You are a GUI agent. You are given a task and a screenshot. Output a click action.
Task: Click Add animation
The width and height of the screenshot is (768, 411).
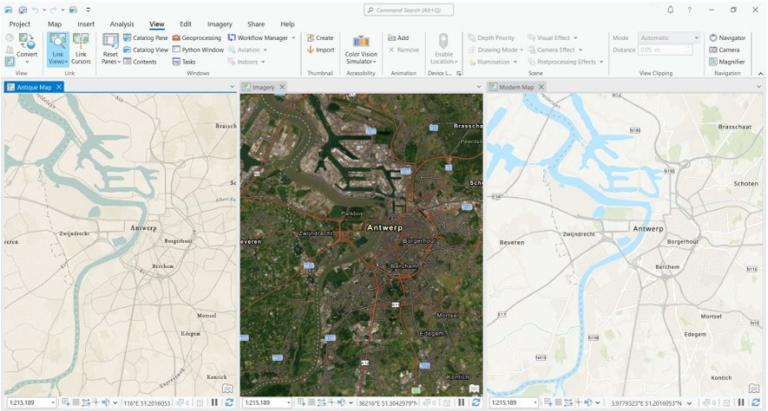(x=398, y=38)
